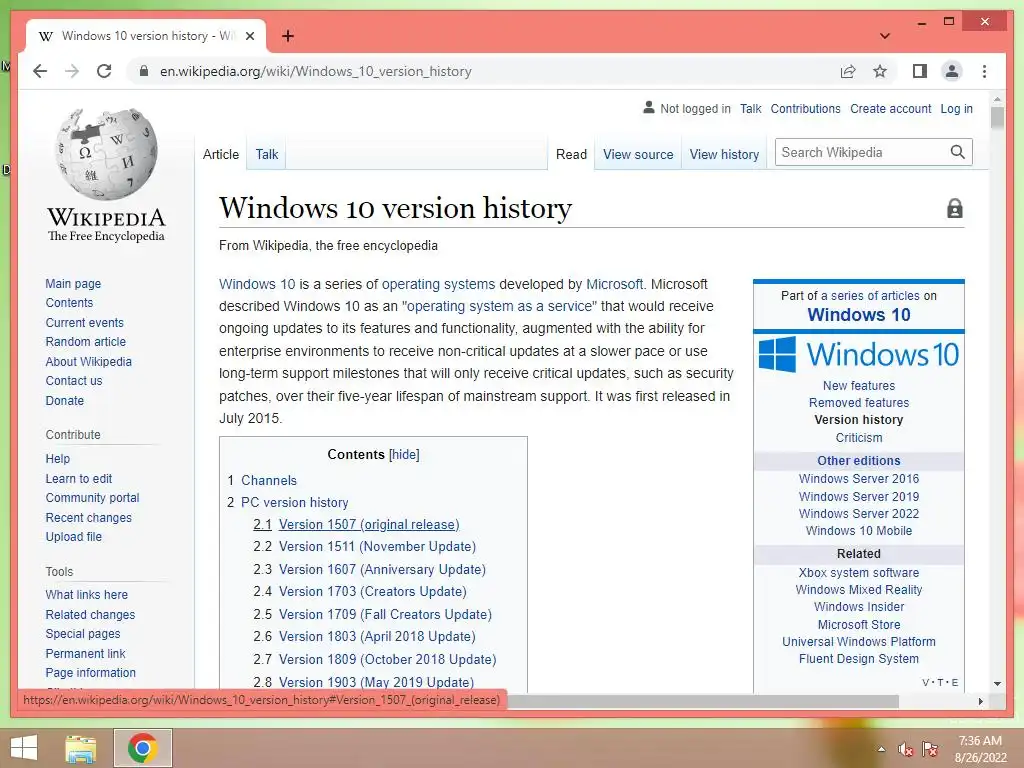Click the muted speaker tray icon
1024x768 pixels.
[x=905, y=749]
